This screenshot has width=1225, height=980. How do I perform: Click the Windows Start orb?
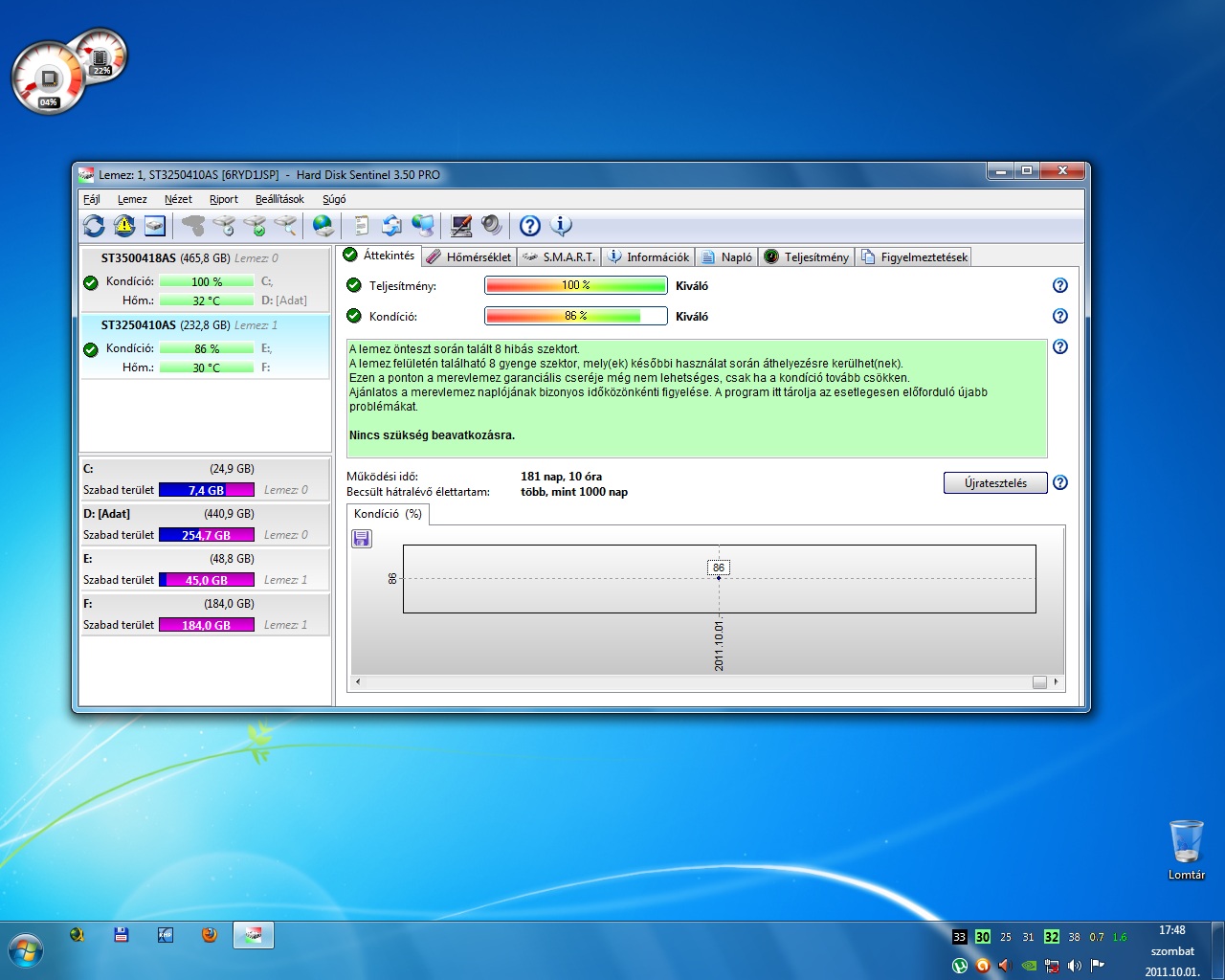[26, 951]
